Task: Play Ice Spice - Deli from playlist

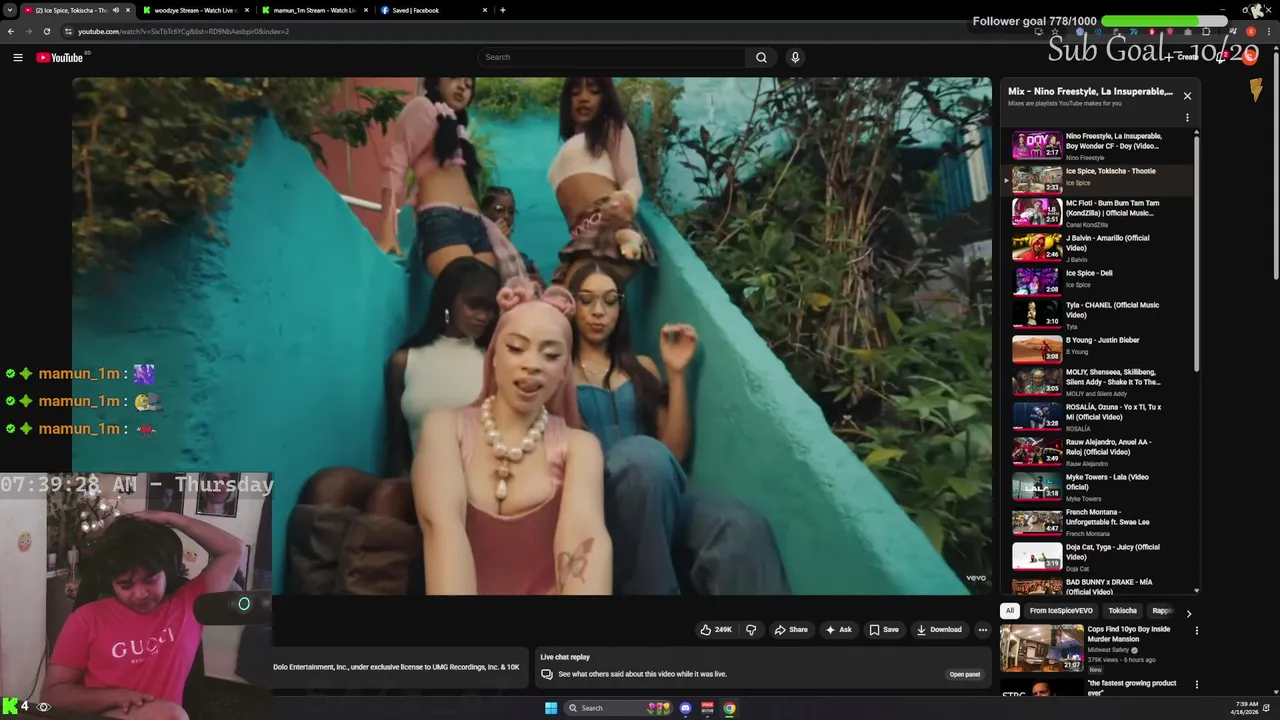Action: (1098, 281)
